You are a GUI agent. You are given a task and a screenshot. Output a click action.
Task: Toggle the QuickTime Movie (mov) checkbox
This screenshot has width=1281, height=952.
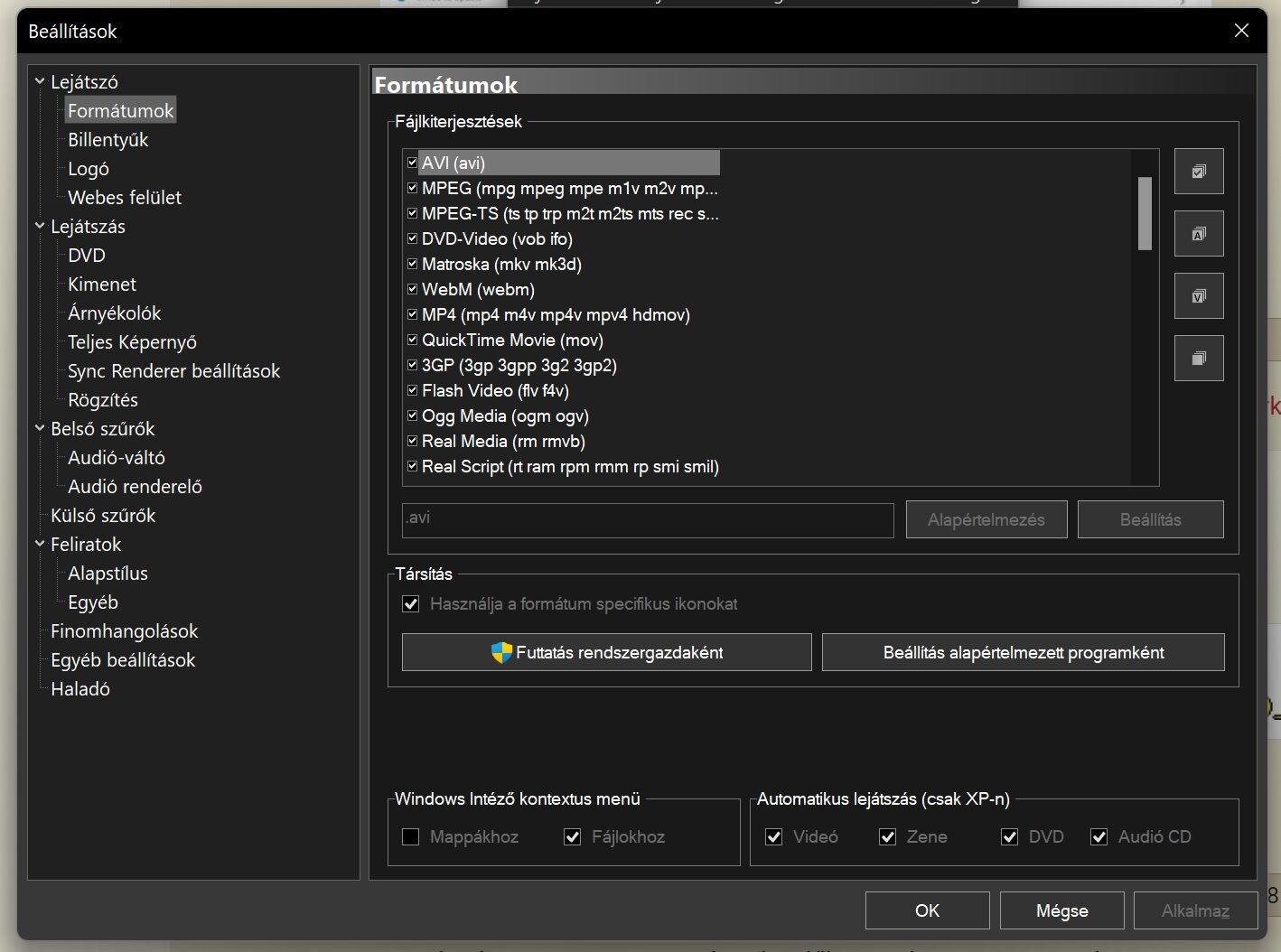click(412, 340)
